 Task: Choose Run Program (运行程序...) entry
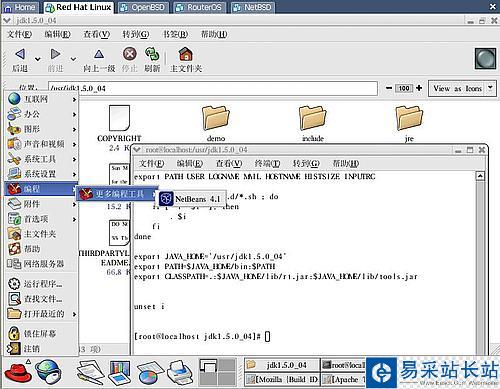42,284
